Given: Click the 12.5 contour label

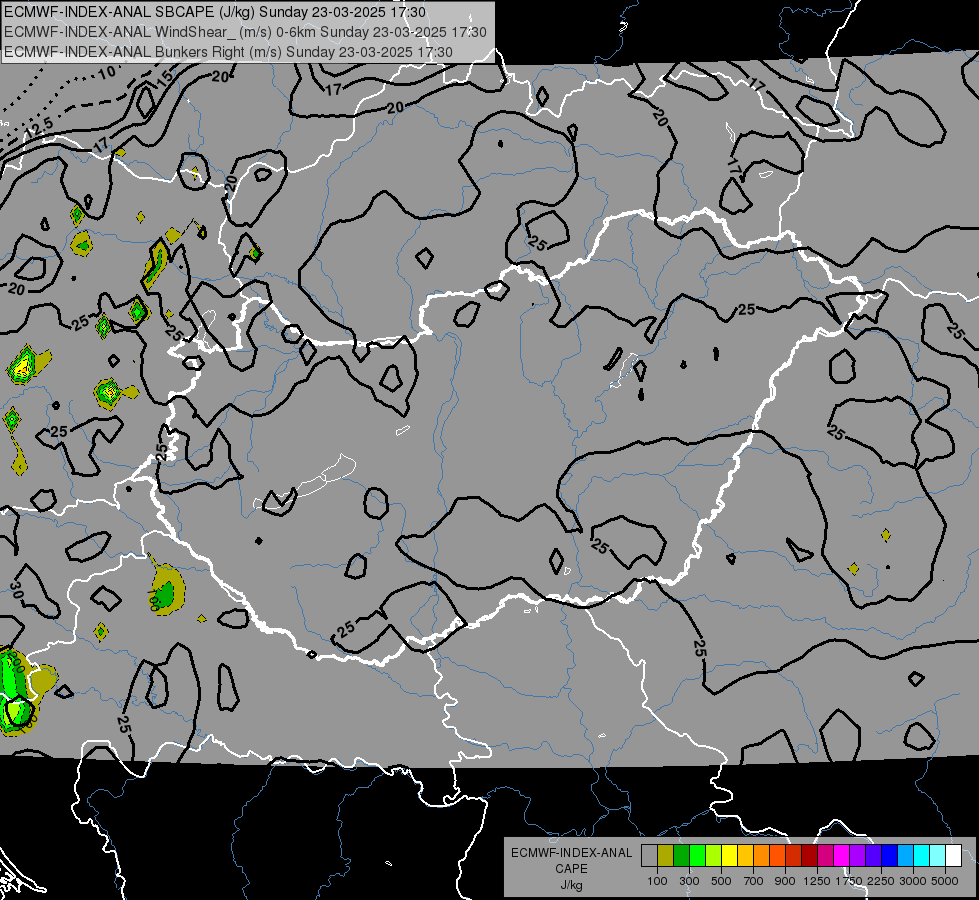Looking at the screenshot, I should click(40, 128).
